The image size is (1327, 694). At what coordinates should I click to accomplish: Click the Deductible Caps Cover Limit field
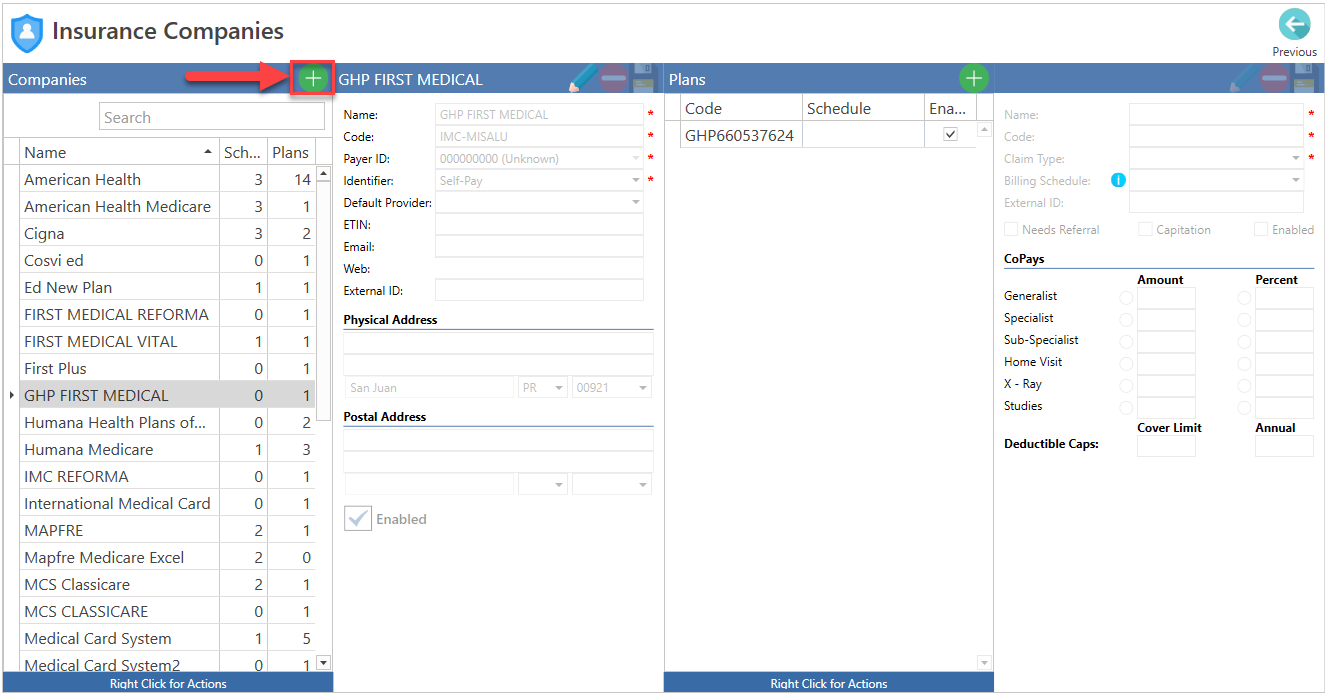pyautogui.click(x=1167, y=446)
